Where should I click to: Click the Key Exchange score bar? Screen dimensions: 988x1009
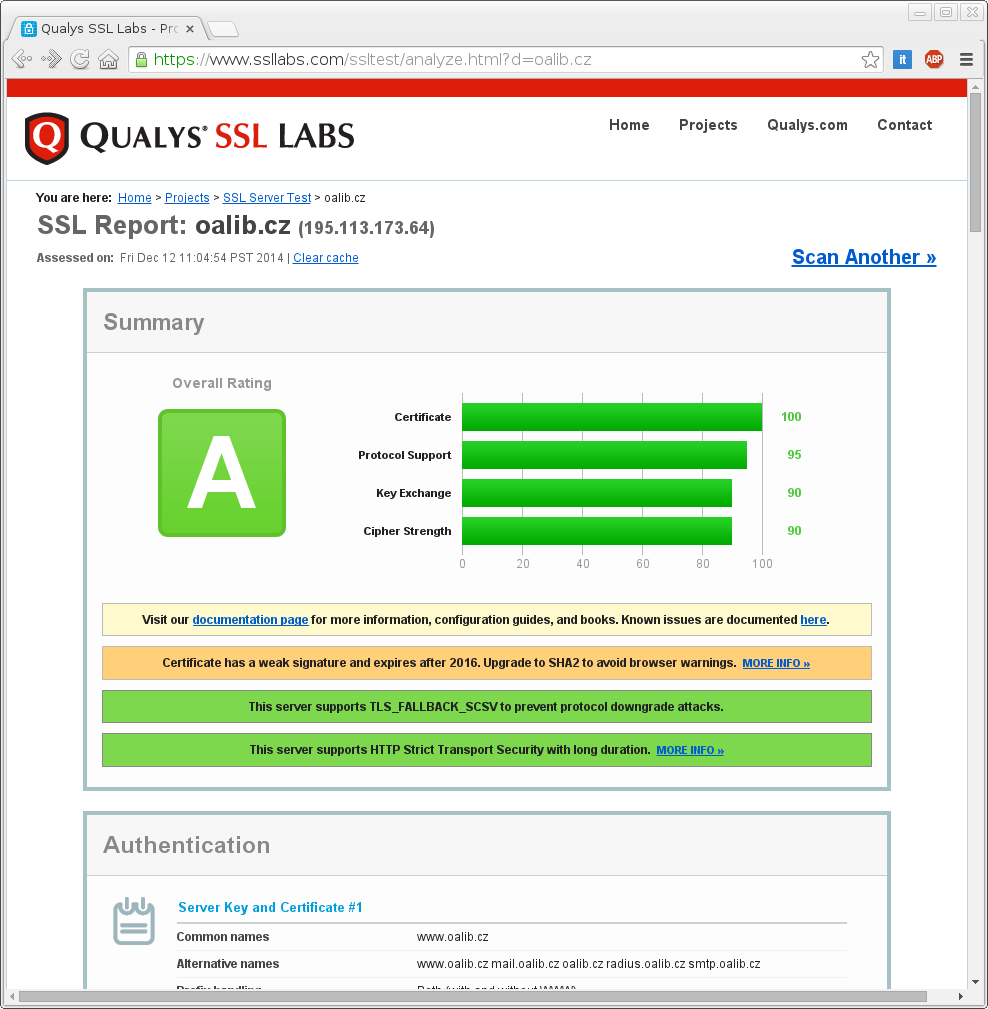(x=597, y=493)
